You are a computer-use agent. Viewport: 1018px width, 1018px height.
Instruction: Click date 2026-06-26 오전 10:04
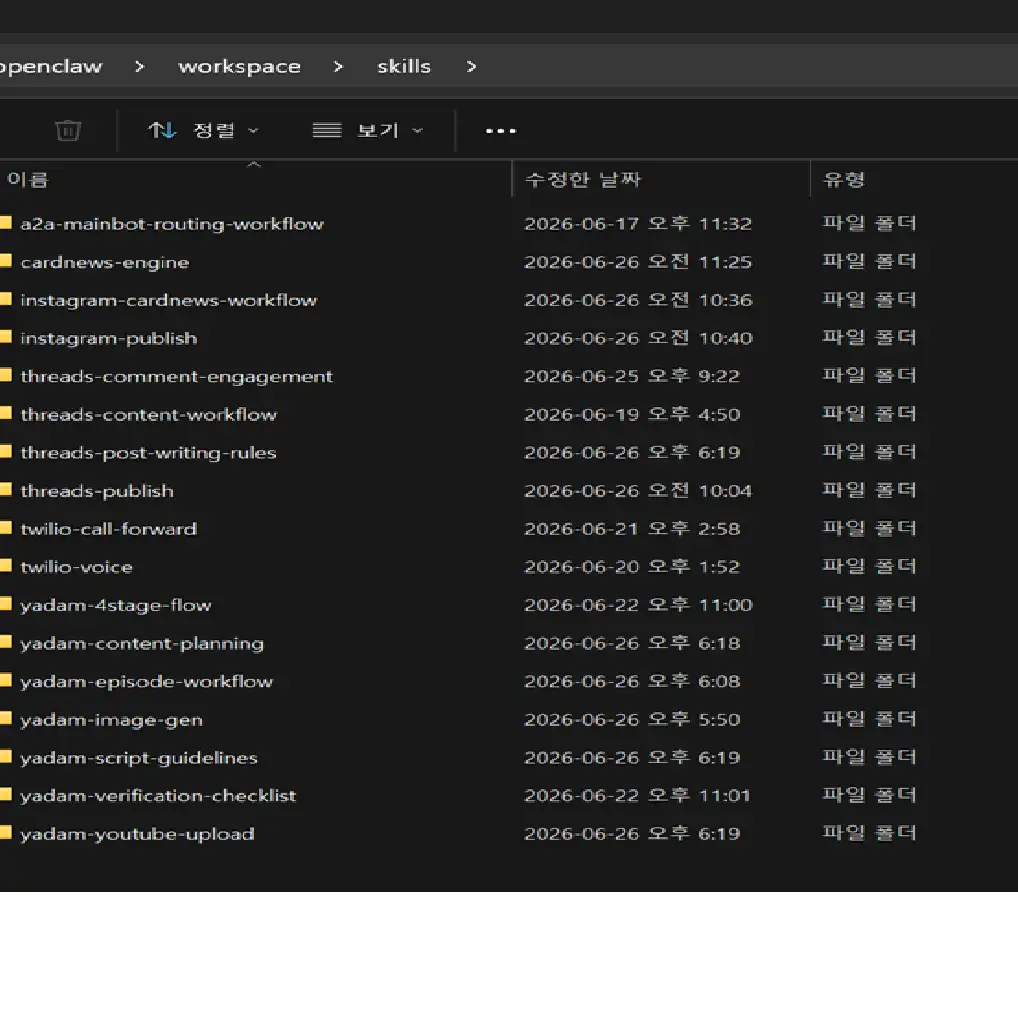(x=638, y=491)
